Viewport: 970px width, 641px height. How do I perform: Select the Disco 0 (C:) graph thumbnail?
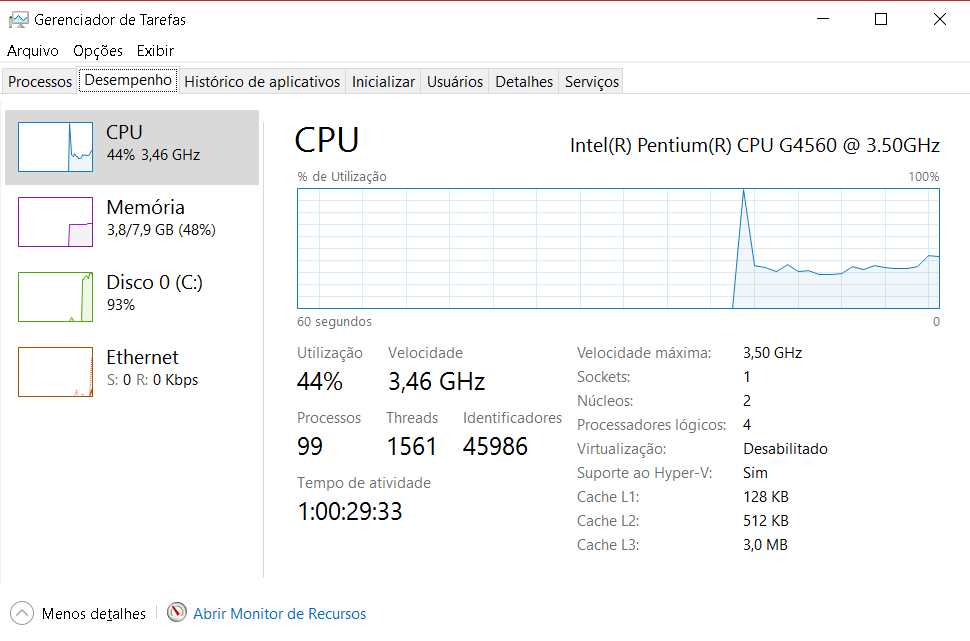56,297
